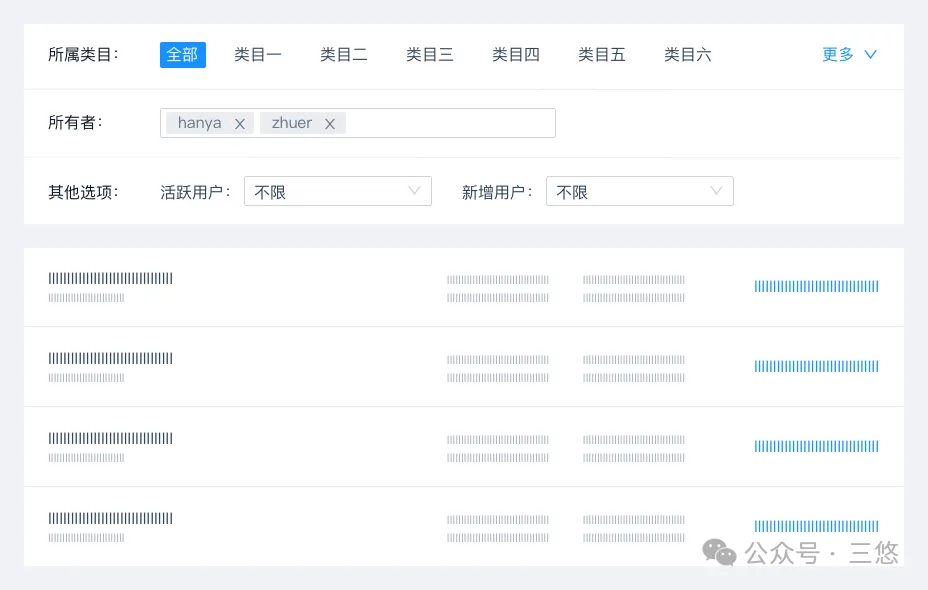Remove the zhuer owner tag

[330, 122]
